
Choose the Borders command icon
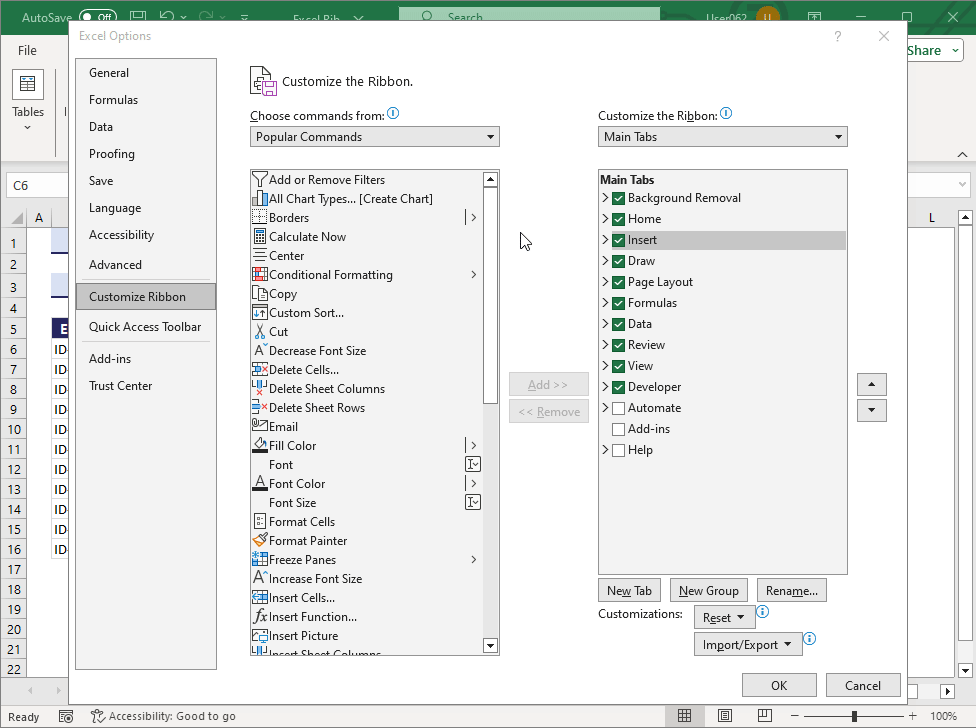pyautogui.click(x=260, y=217)
